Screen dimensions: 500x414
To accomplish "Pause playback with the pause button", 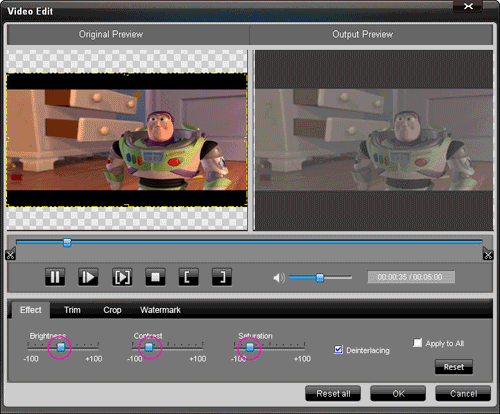I will click(55, 277).
